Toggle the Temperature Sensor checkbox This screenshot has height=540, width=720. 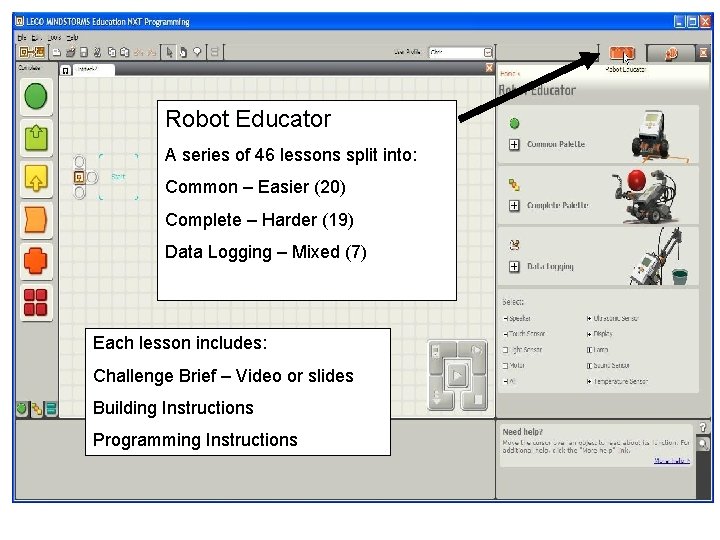click(589, 381)
